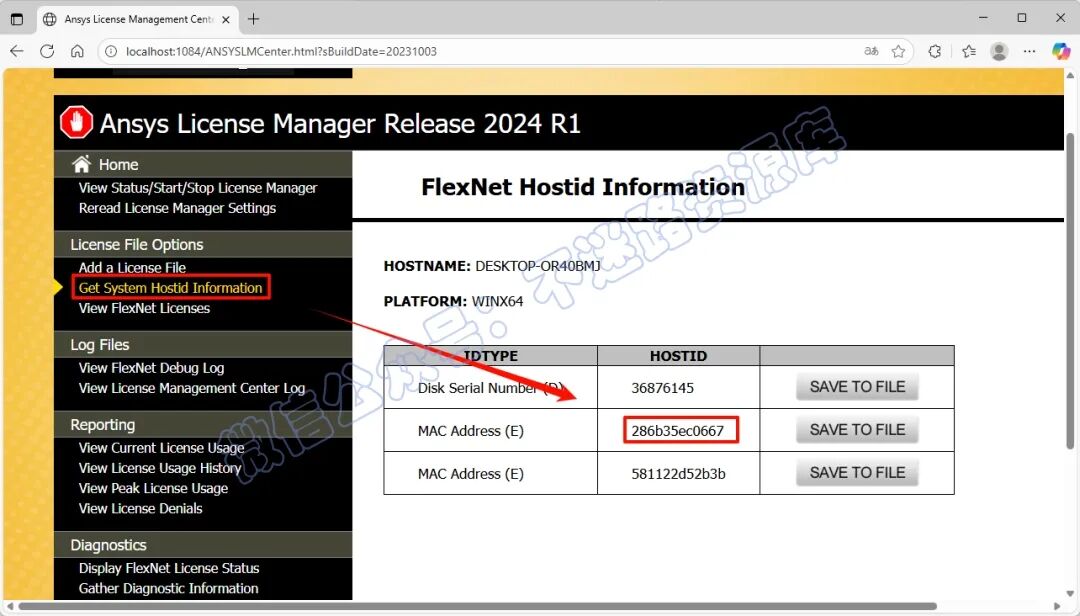Viewport: 1080px width, 616px height.
Task: Open Home in the sidebar
Action: pyautogui.click(x=118, y=165)
